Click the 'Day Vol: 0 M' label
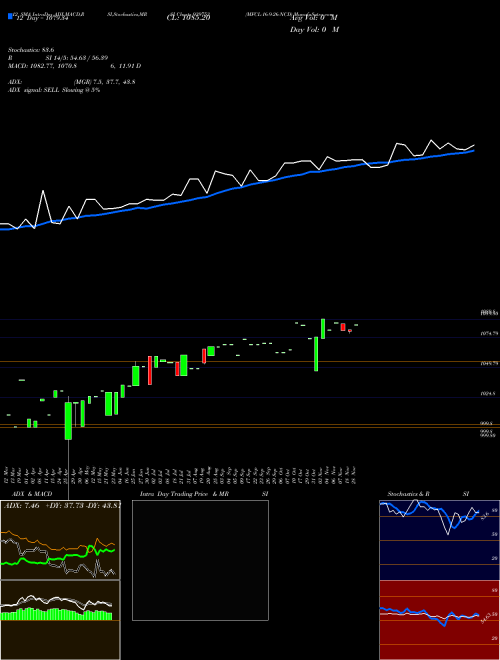Screen dimensions: 500x660 tap(314, 30)
